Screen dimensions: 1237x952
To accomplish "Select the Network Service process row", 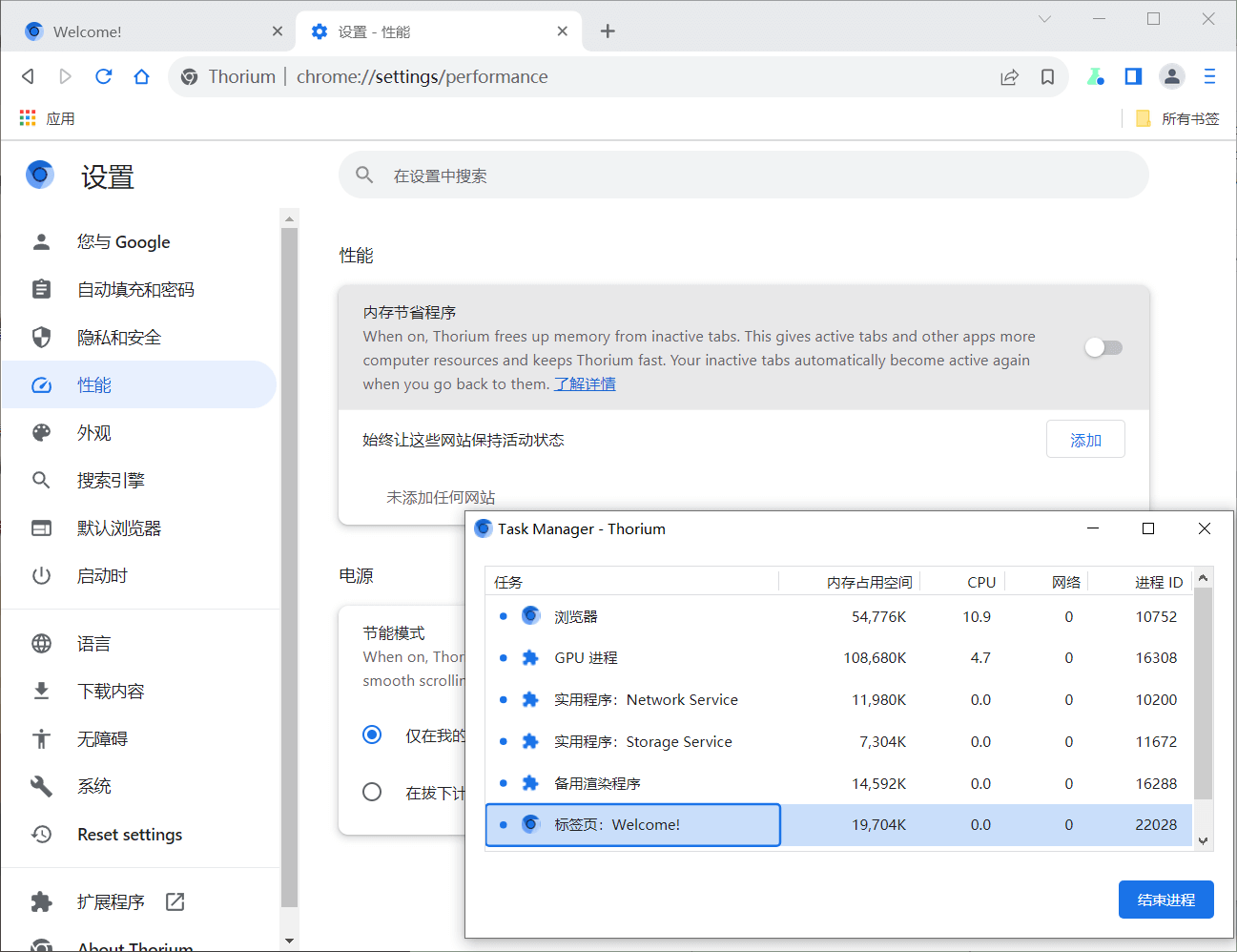I will point(839,699).
